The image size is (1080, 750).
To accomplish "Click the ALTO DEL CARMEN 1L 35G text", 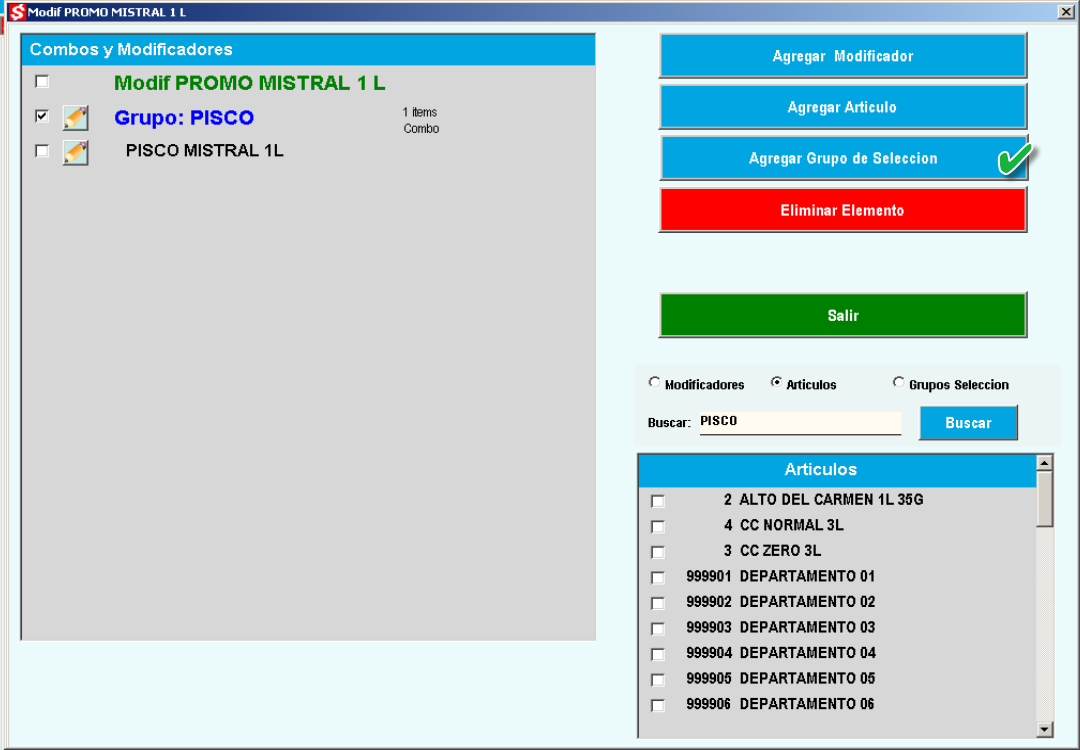I will pos(831,500).
